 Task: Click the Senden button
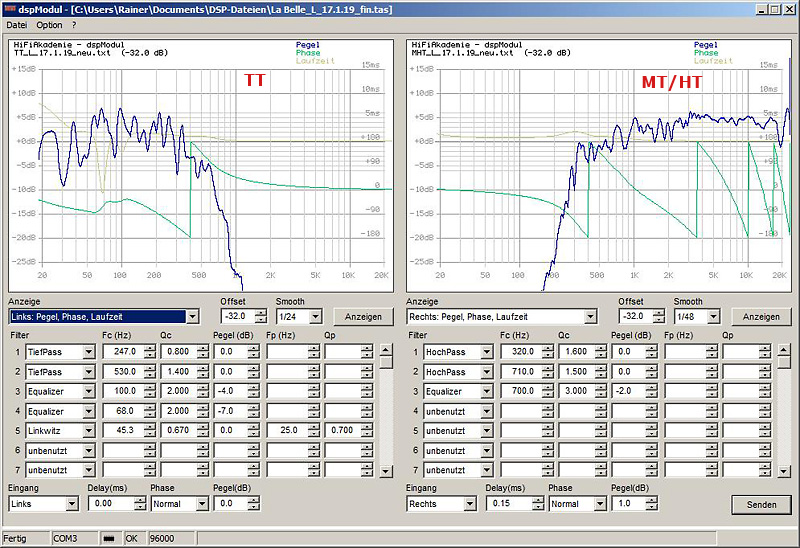(761, 505)
